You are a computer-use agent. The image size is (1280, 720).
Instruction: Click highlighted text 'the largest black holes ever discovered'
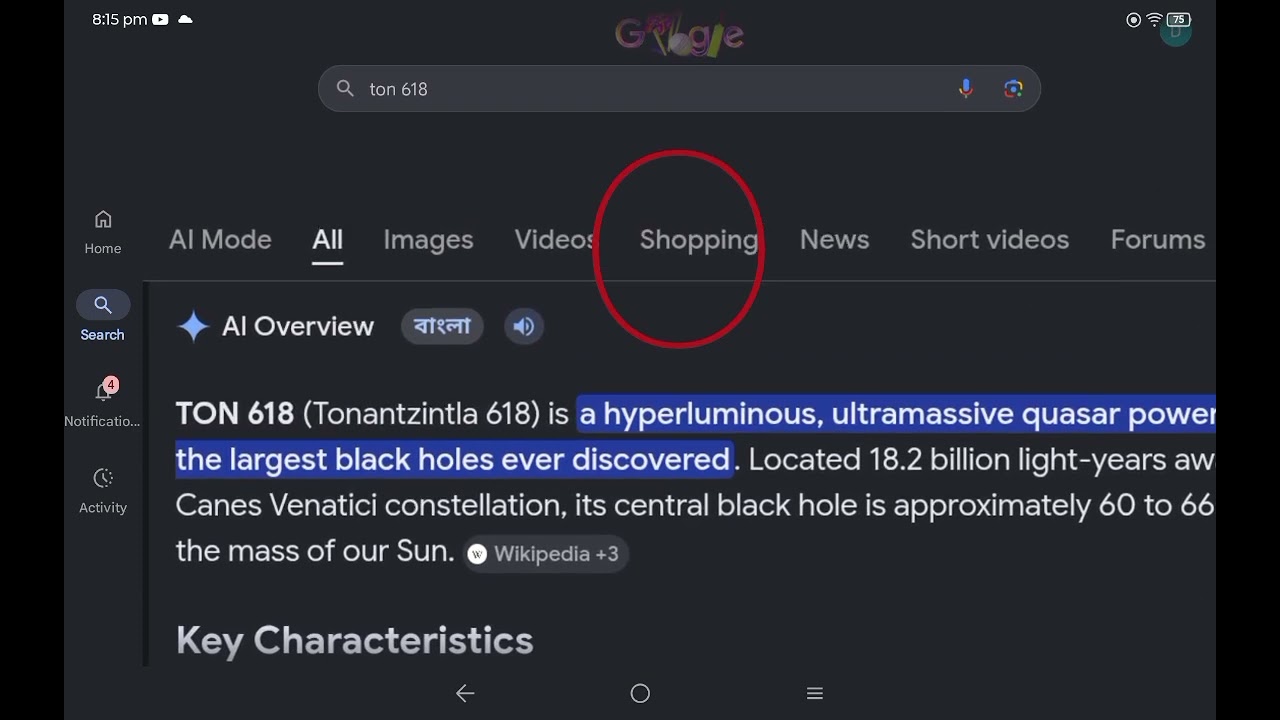coord(454,460)
